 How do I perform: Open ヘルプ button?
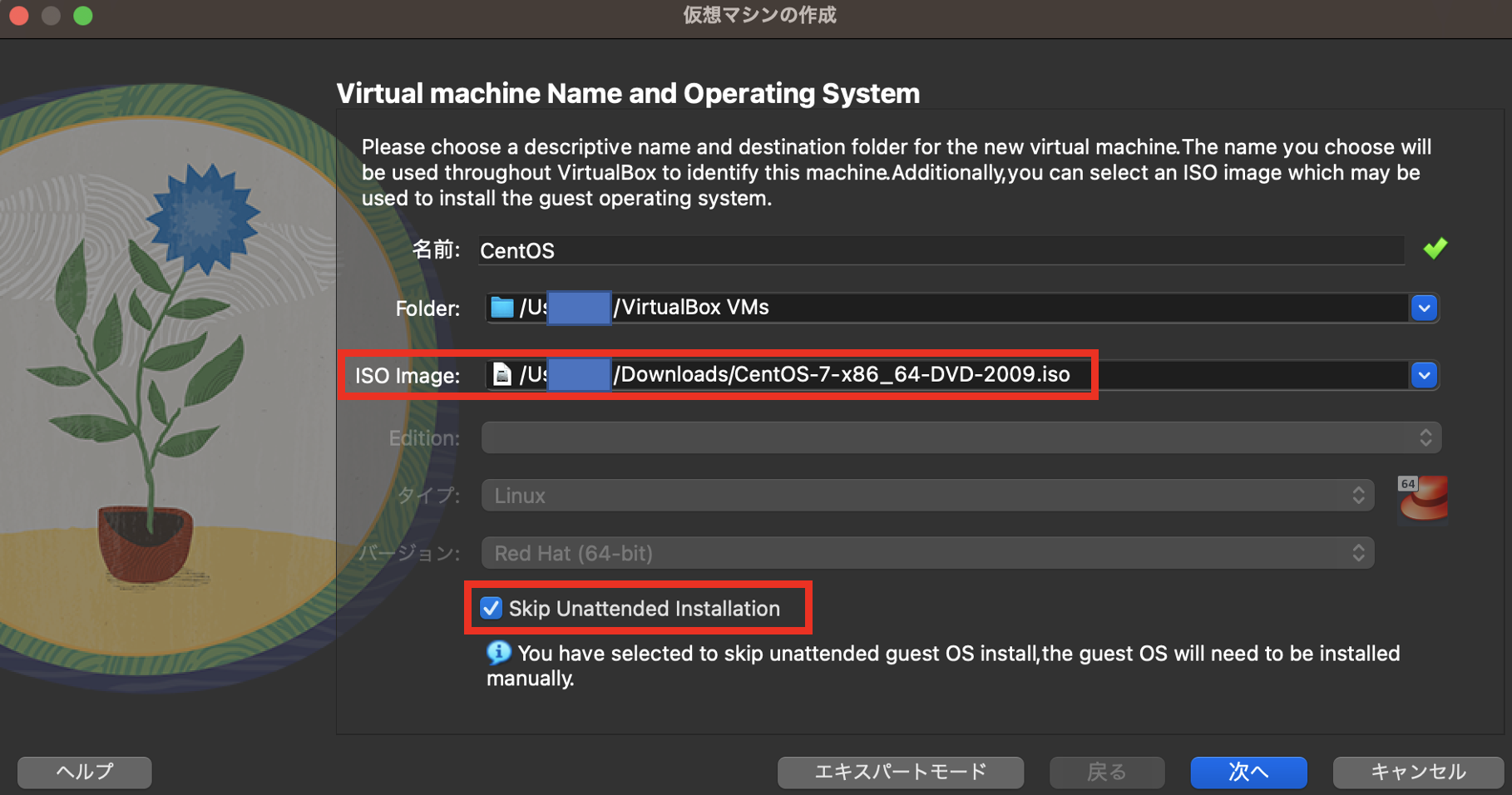[85, 773]
